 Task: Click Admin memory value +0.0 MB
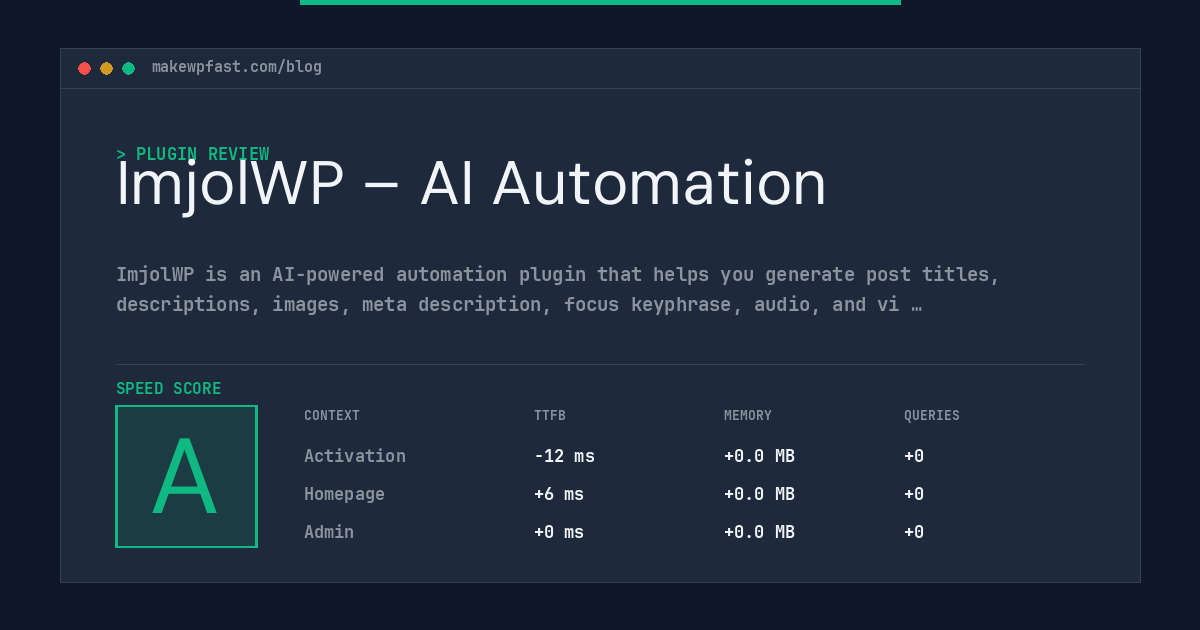[x=759, y=532]
